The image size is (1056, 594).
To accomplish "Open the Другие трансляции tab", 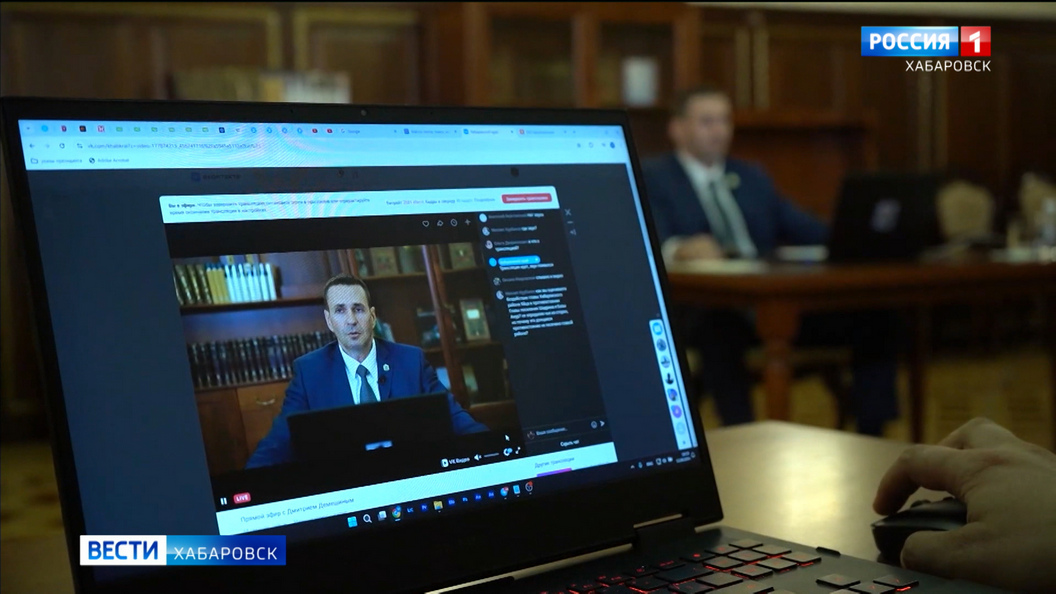I will 554,463.
